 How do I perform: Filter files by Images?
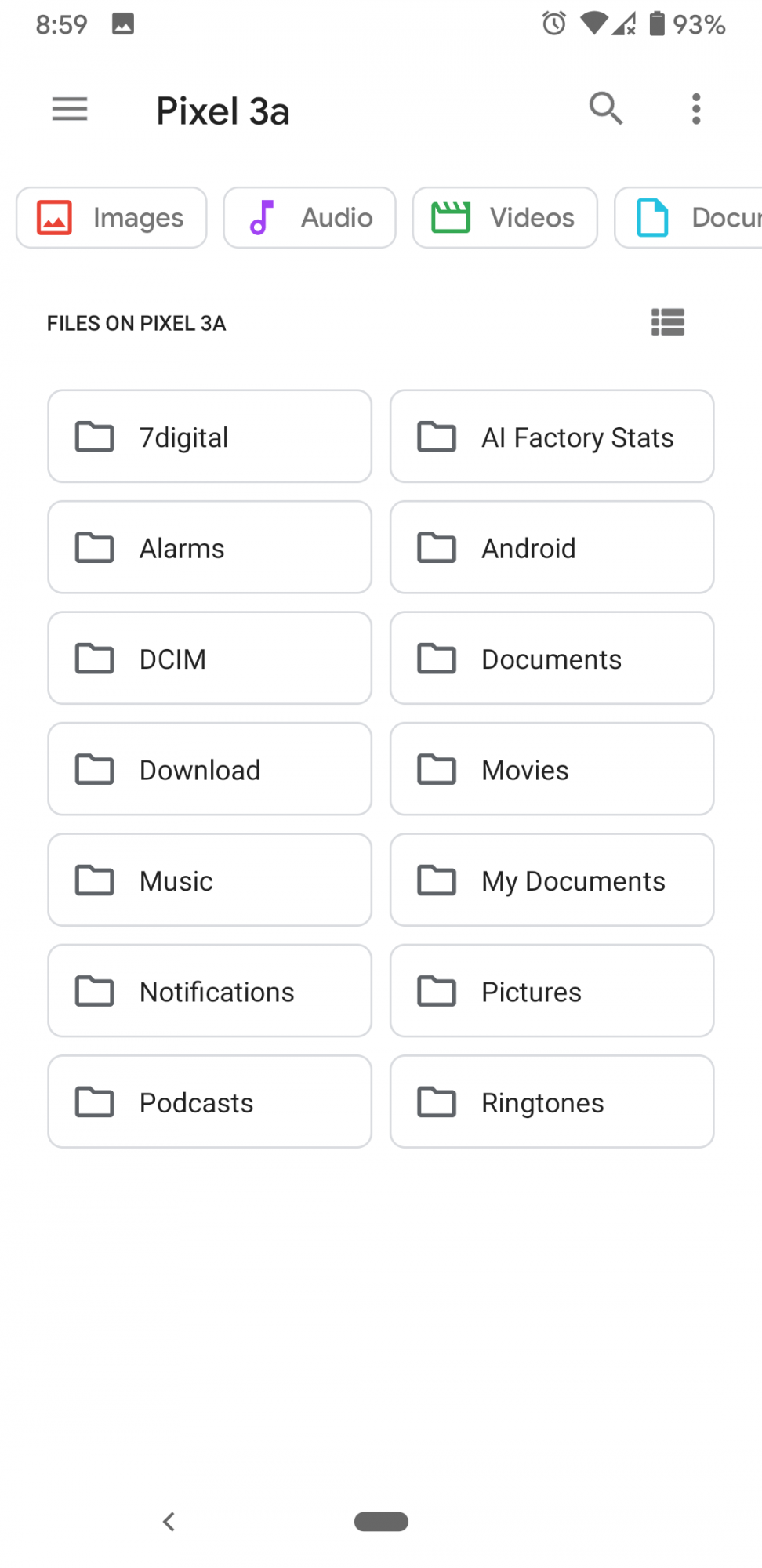pyautogui.click(x=111, y=218)
